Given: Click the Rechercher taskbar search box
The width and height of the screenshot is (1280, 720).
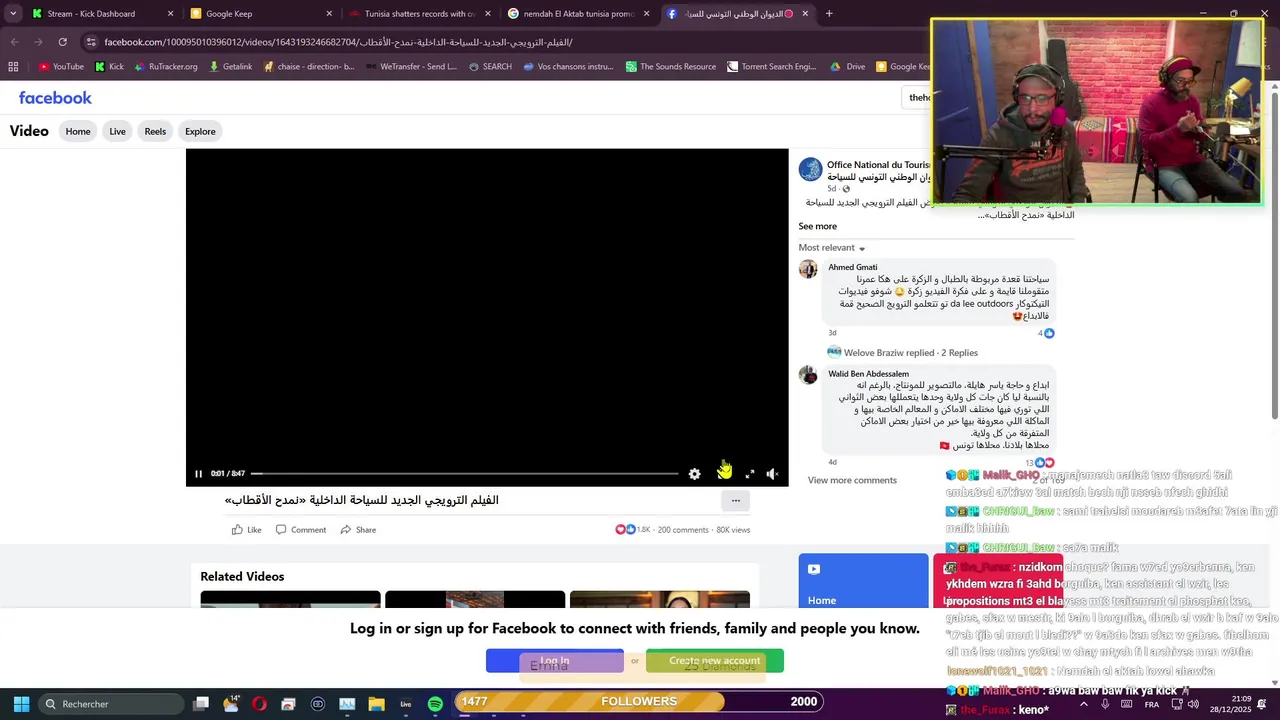Looking at the screenshot, I should pyautogui.click(x=112, y=704).
